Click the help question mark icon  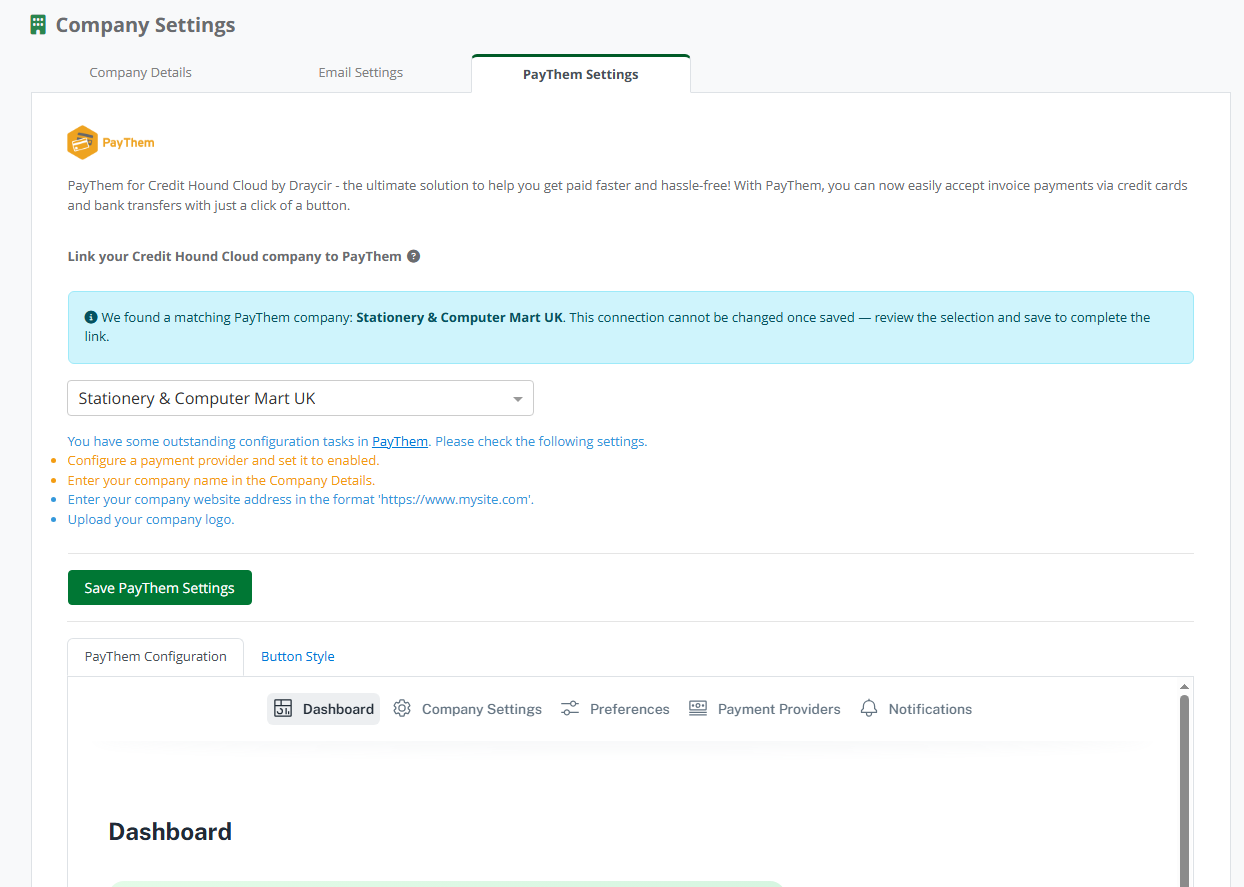[414, 256]
